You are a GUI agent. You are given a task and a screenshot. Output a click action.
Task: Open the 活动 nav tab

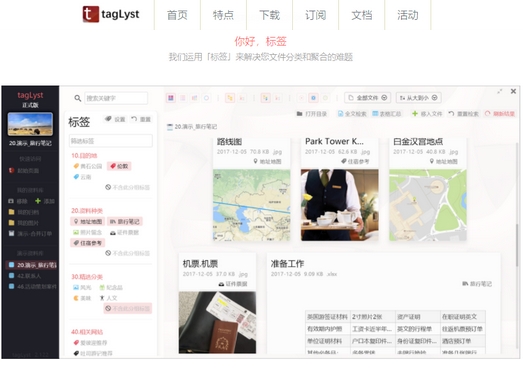coord(408,15)
